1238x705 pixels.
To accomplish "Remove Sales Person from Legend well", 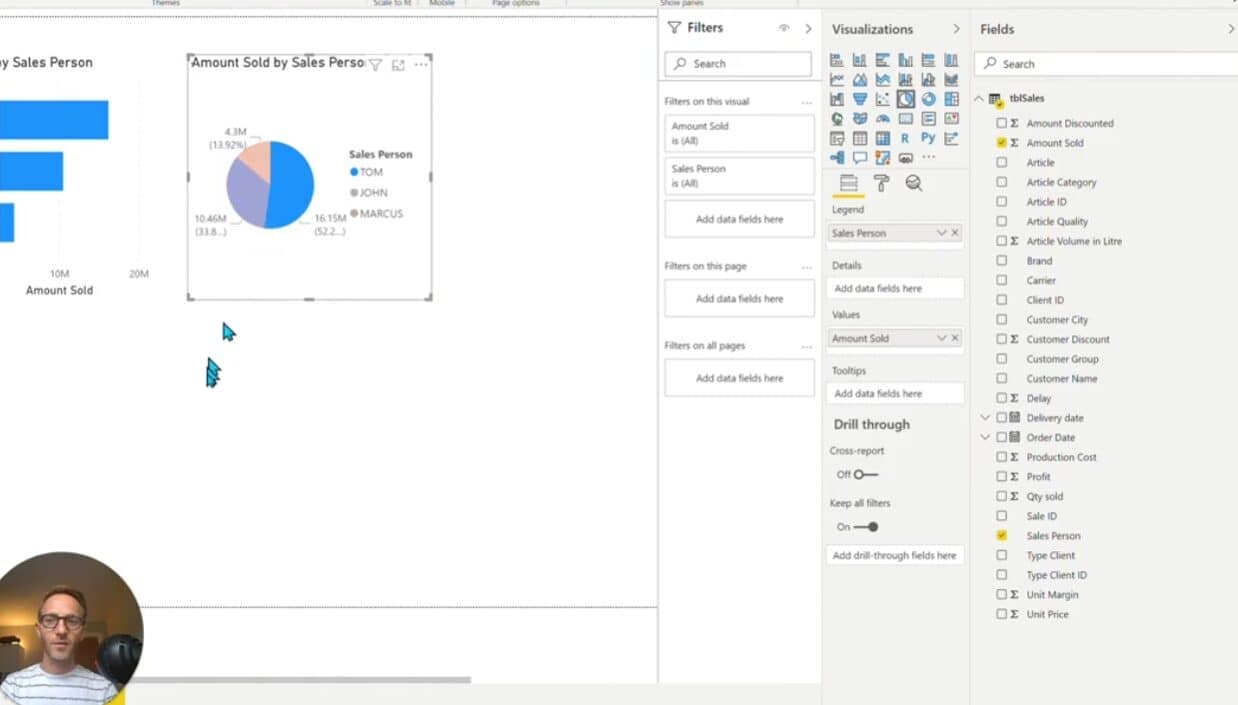I will (955, 233).
